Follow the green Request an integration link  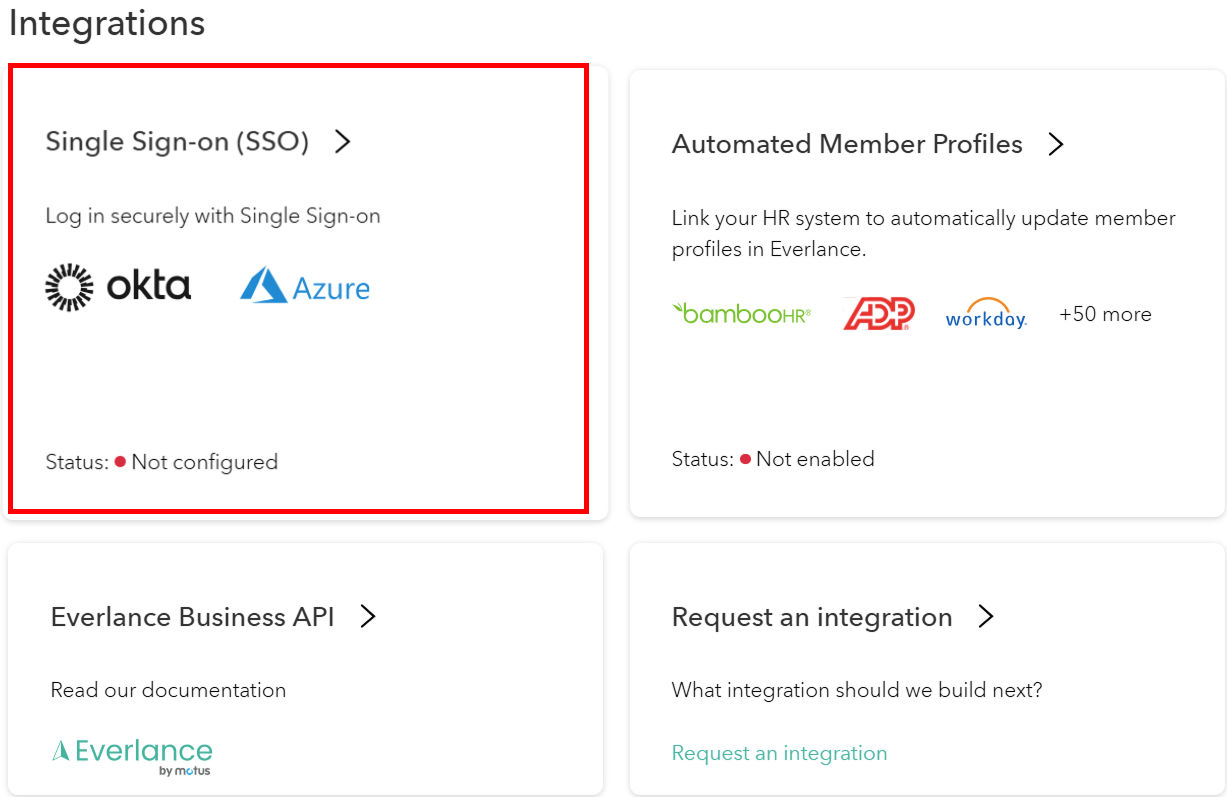(779, 753)
